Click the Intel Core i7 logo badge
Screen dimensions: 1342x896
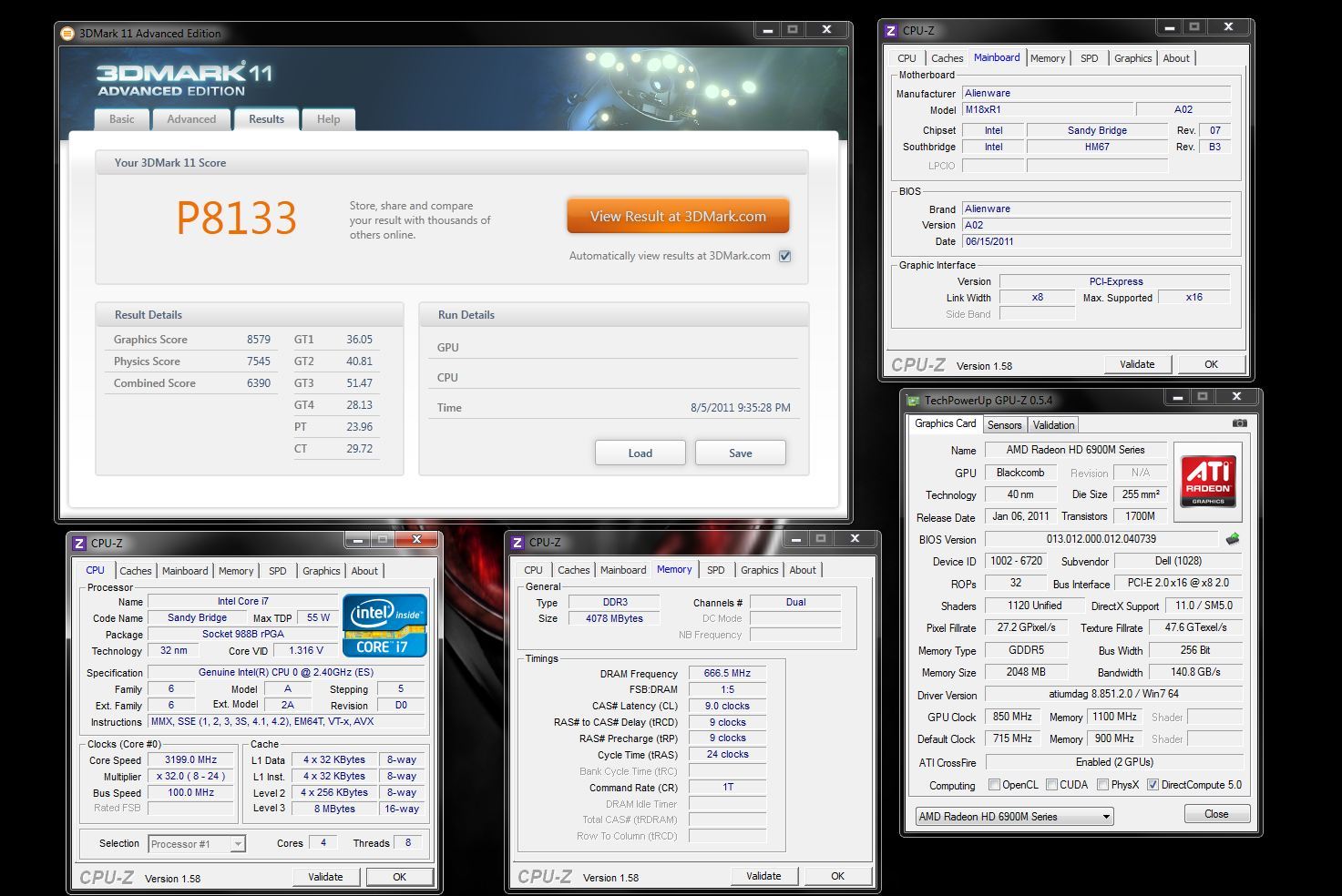(x=384, y=625)
